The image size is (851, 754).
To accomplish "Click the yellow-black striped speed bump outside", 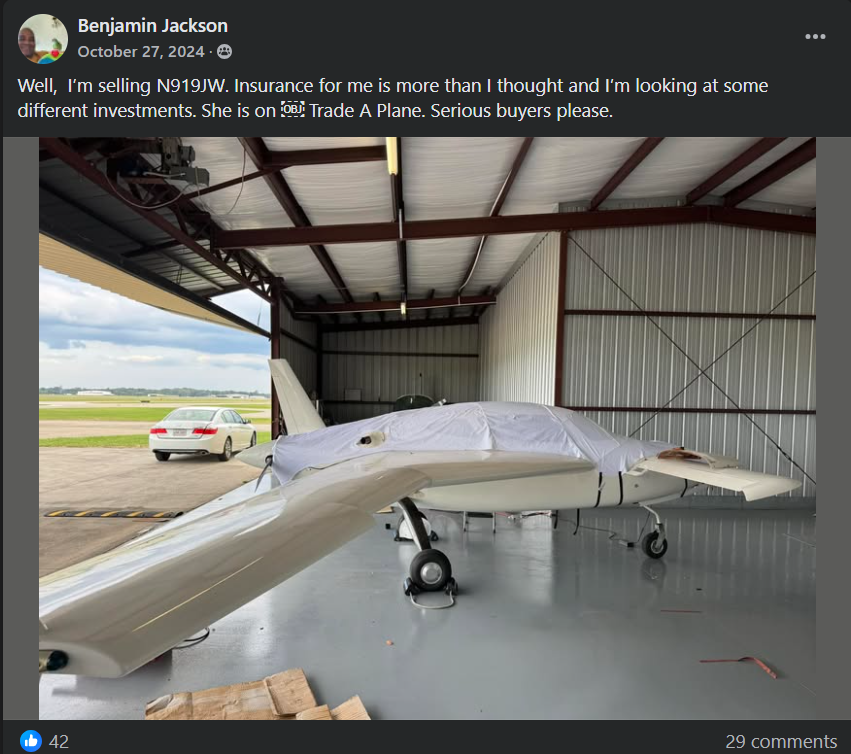I will [113, 514].
